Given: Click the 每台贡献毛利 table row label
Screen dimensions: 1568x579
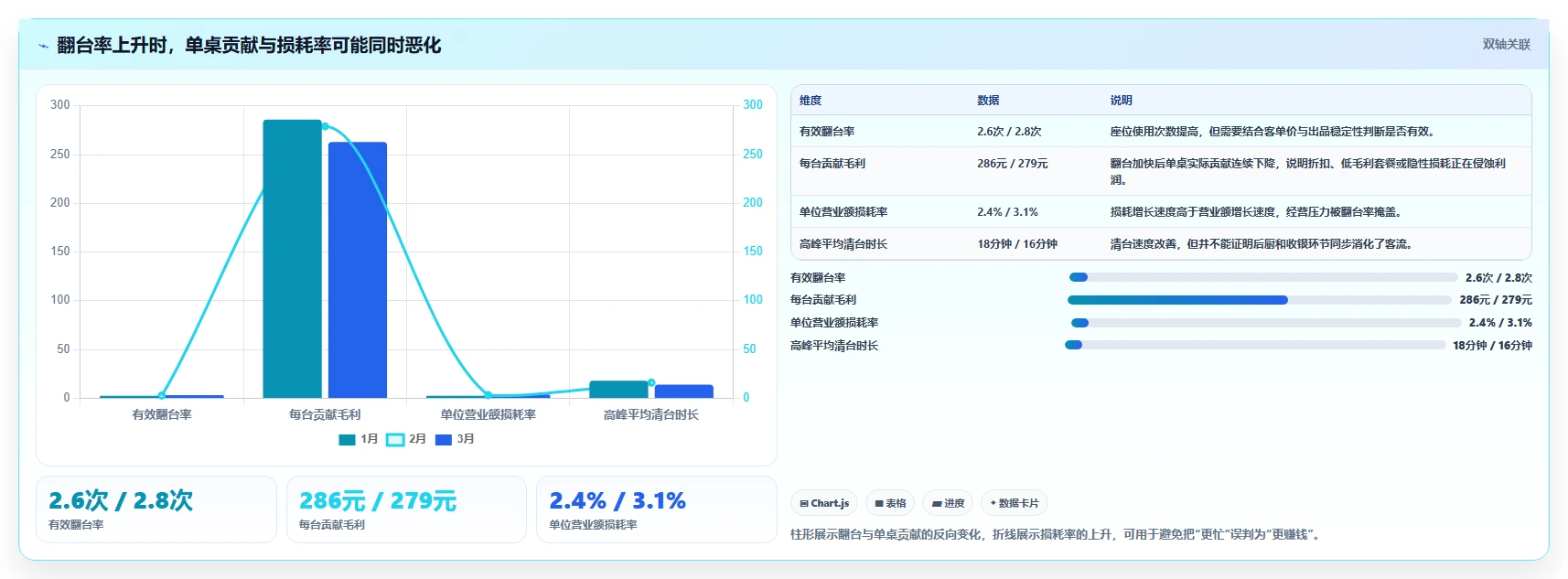Looking at the screenshot, I should (x=832, y=164).
